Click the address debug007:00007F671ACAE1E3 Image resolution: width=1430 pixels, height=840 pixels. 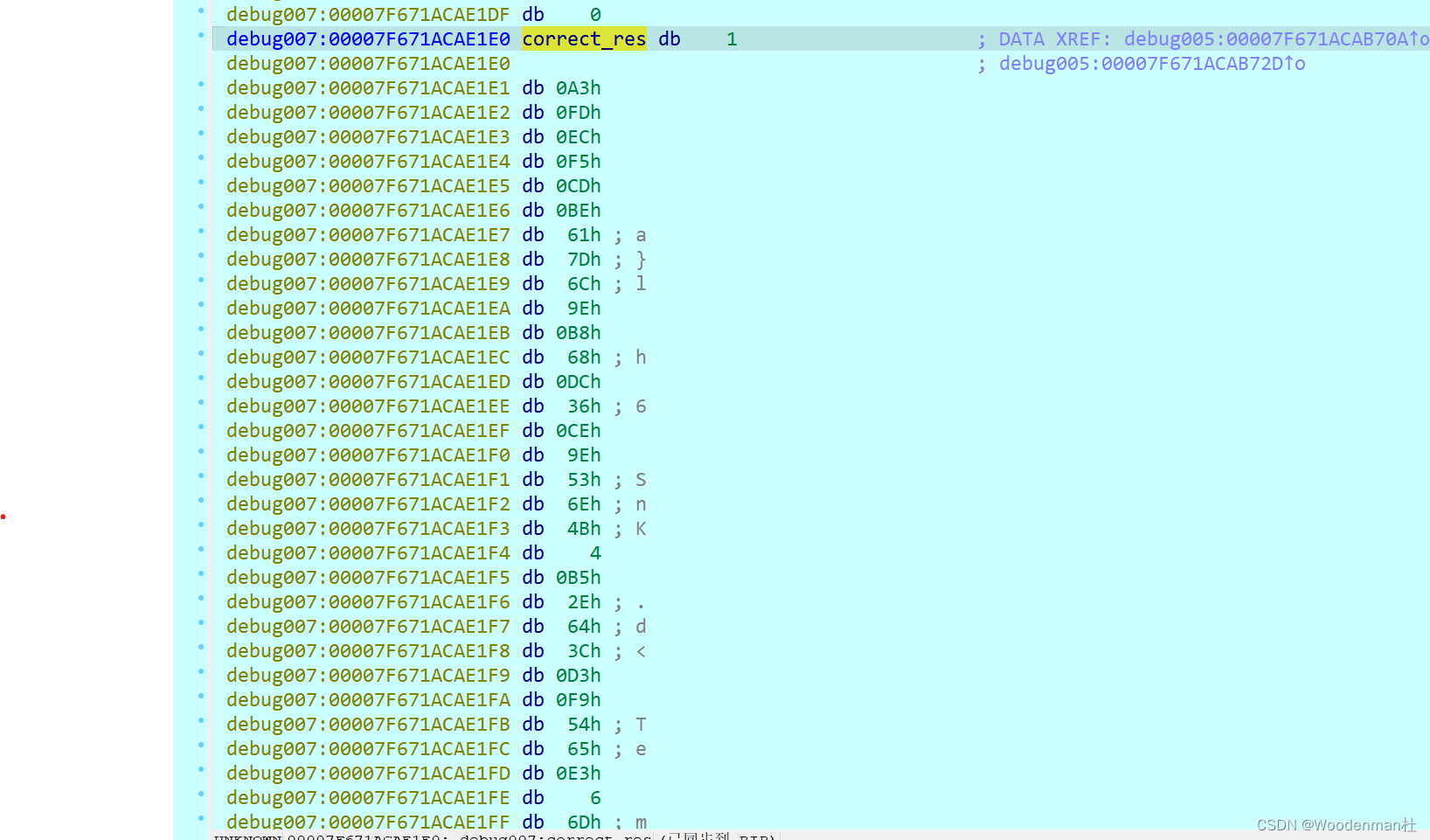pyautogui.click(x=368, y=137)
